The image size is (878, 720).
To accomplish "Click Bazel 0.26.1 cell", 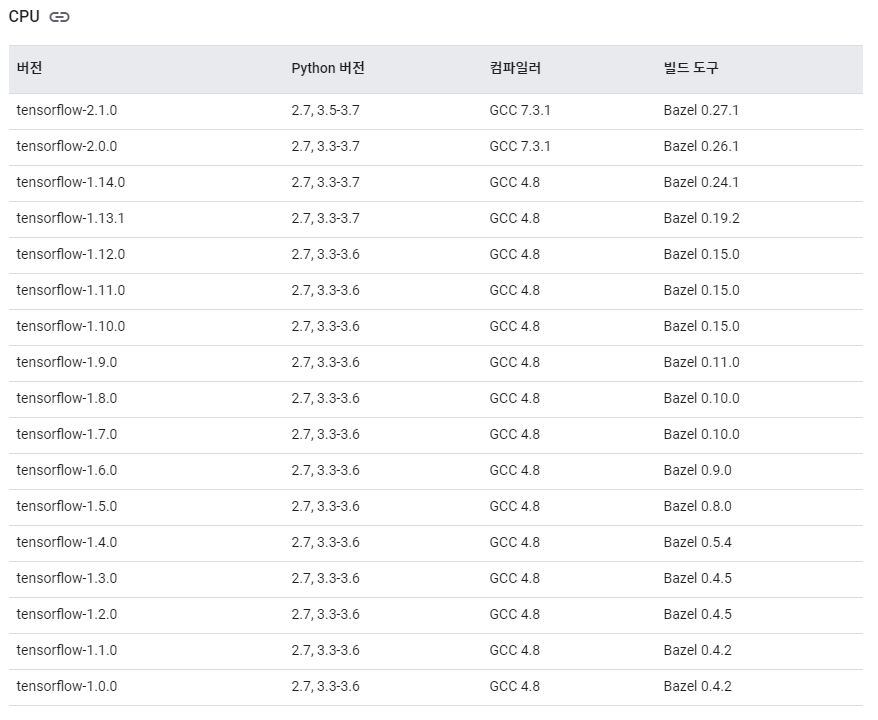I will click(701, 146).
